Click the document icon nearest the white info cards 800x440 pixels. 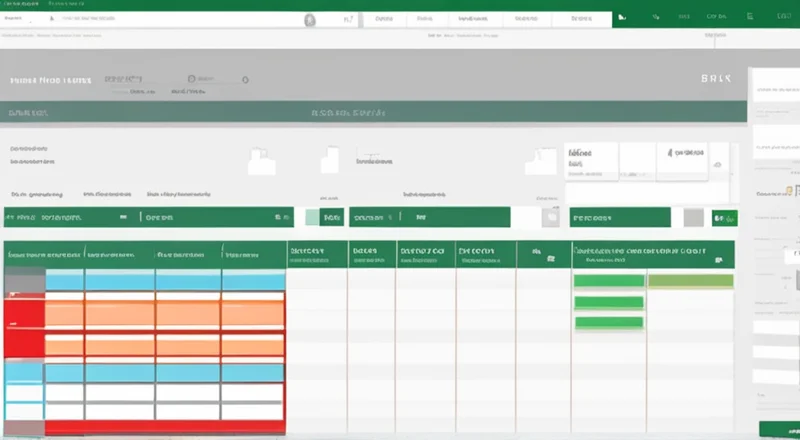coord(545,161)
